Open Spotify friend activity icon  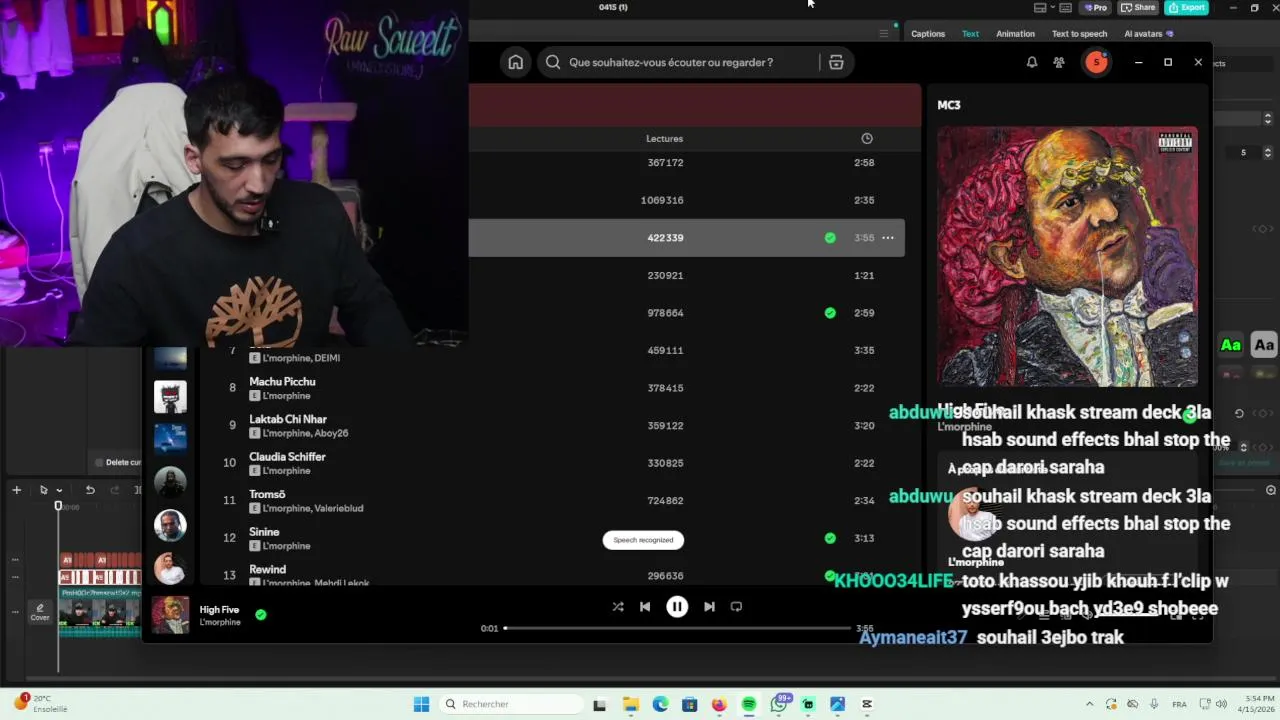(x=1059, y=62)
